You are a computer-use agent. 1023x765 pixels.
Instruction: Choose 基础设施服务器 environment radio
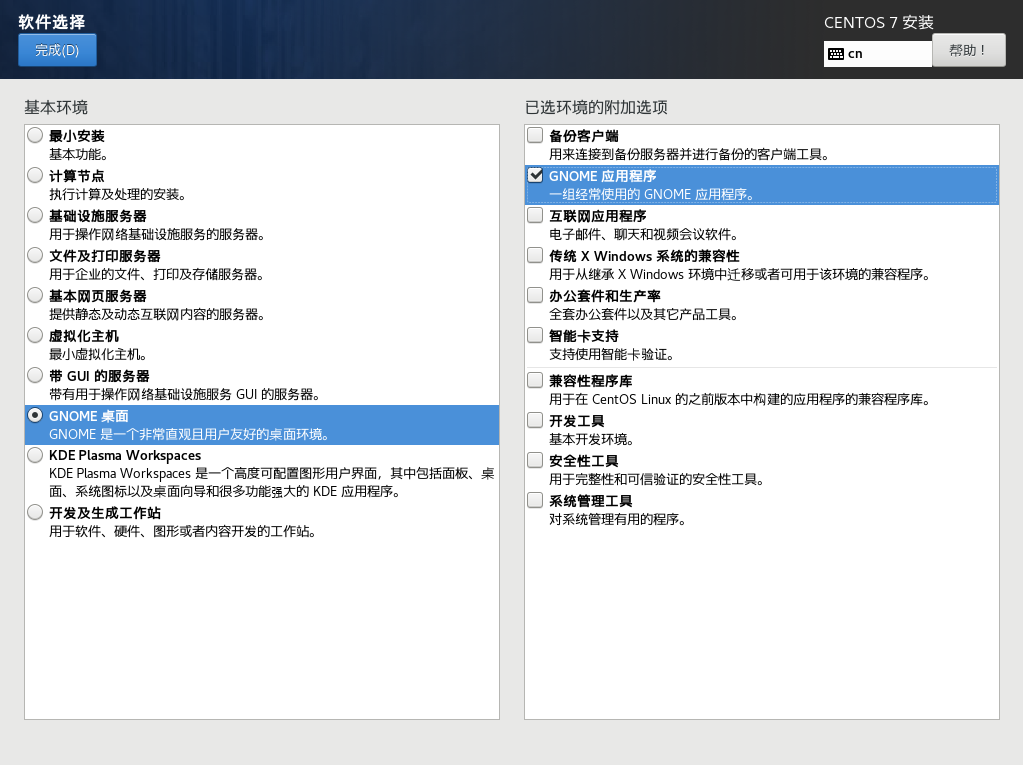click(35, 215)
